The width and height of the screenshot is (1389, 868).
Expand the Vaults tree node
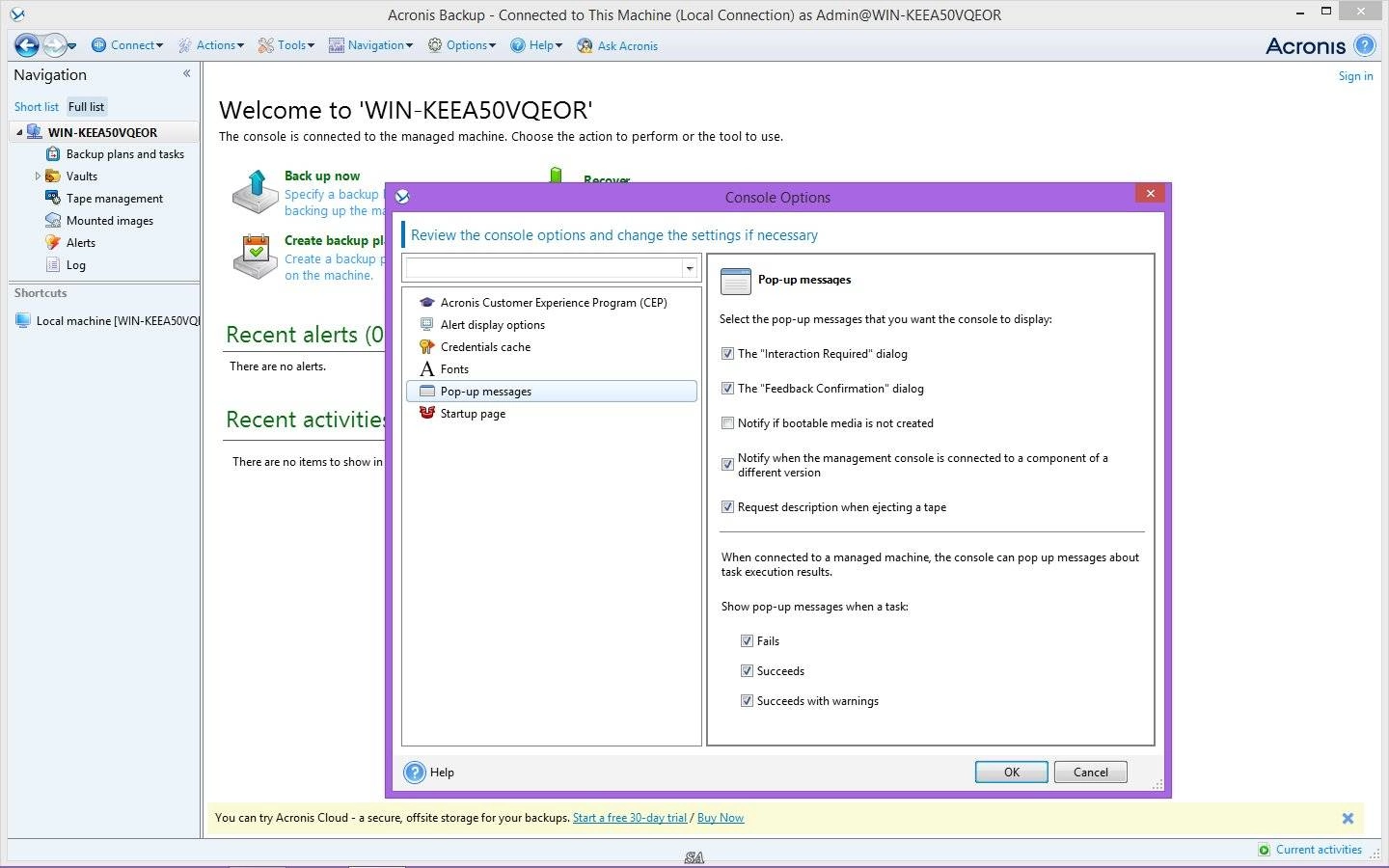click(x=38, y=176)
